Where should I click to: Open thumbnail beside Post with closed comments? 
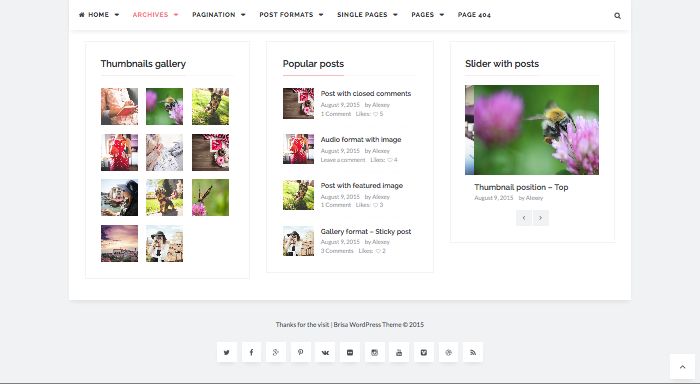pyautogui.click(x=298, y=104)
